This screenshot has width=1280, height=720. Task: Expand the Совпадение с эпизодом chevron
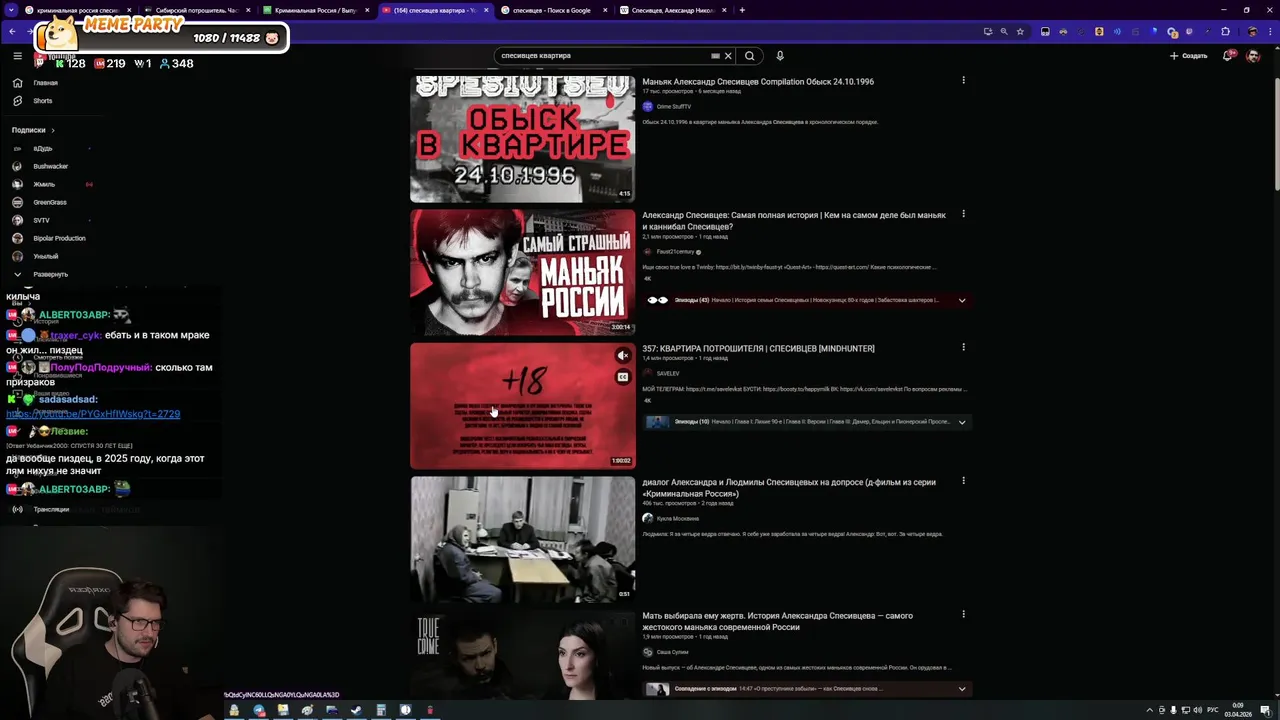click(x=962, y=689)
